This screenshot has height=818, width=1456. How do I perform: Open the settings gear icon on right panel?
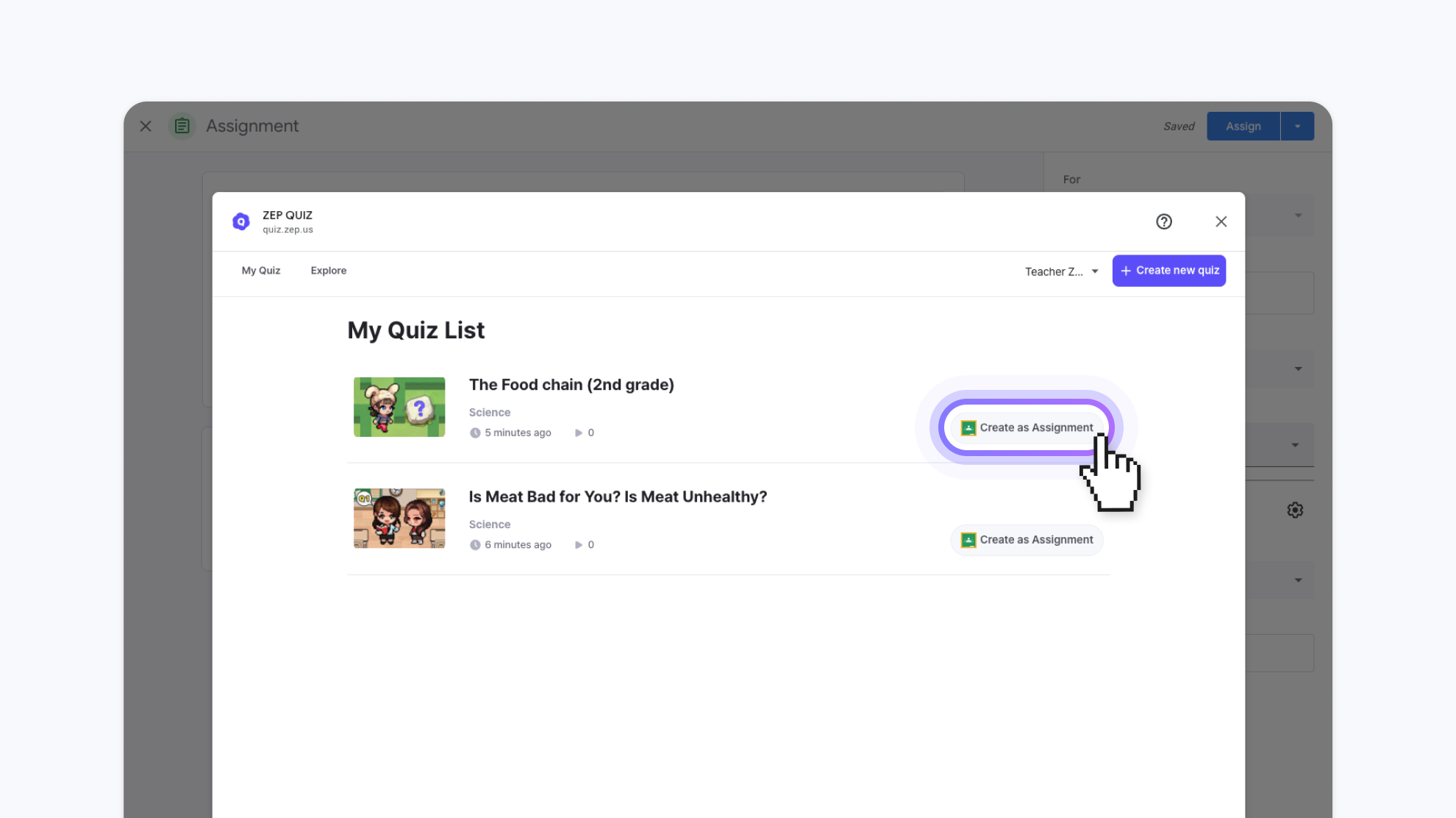click(1295, 510)
